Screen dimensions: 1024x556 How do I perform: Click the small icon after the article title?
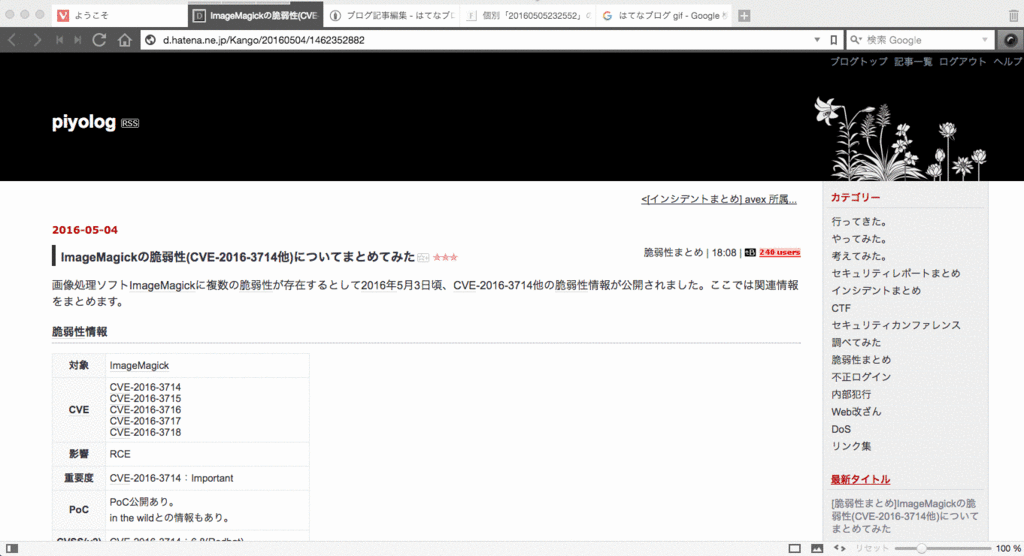(x=423, y=257)
